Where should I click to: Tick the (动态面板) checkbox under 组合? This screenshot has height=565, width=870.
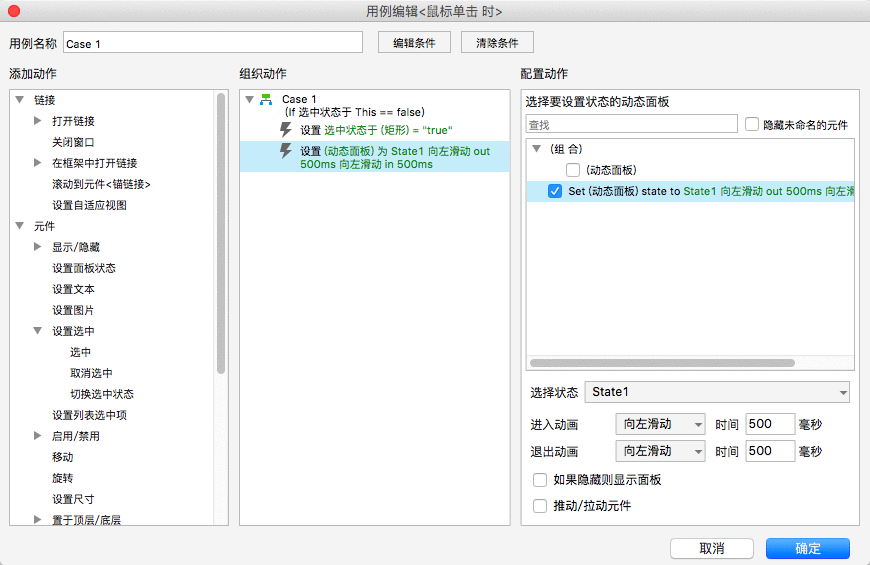[x=573, y=170]
